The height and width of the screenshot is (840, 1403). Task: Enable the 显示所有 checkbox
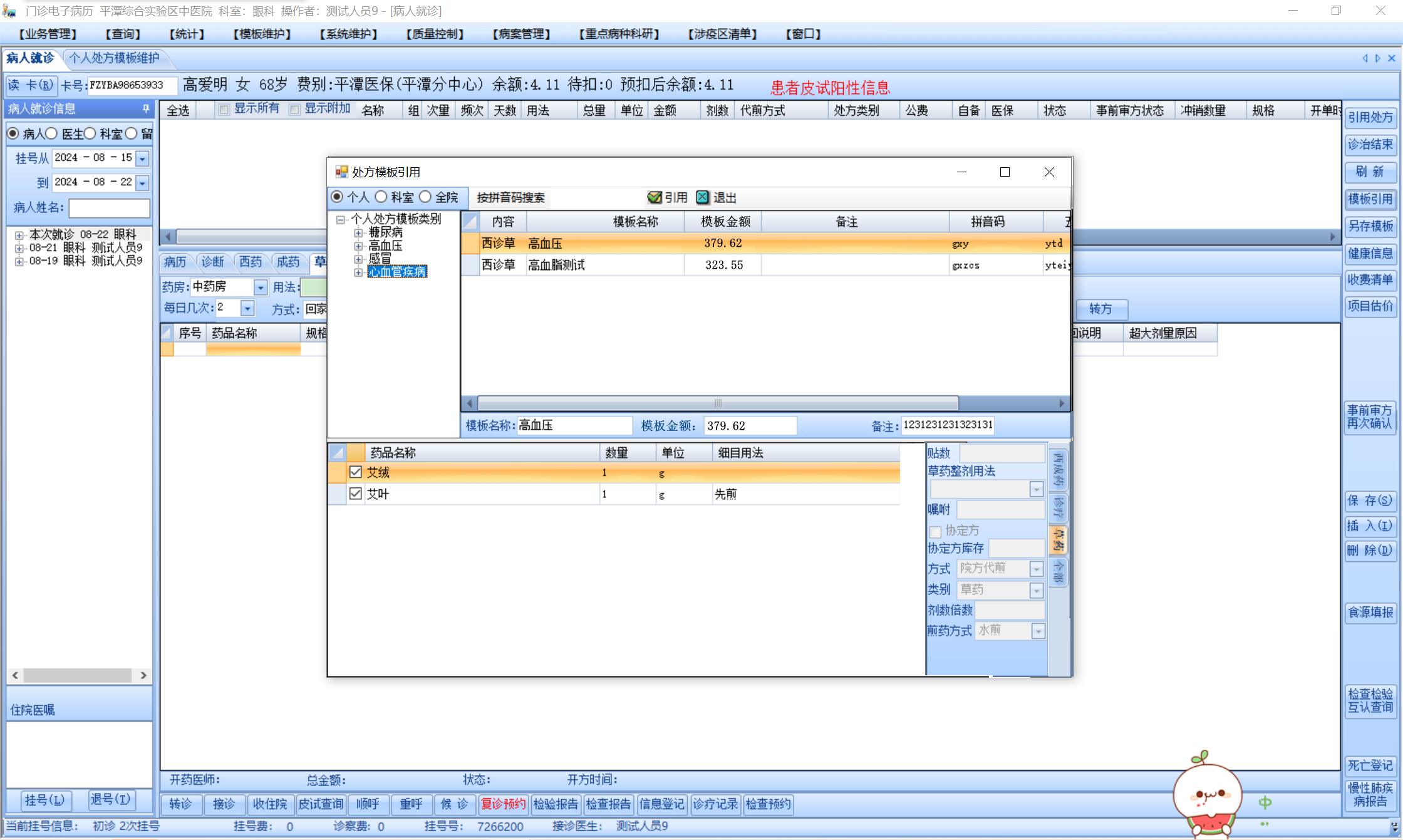pyautogui.click(x=224, y=110)
